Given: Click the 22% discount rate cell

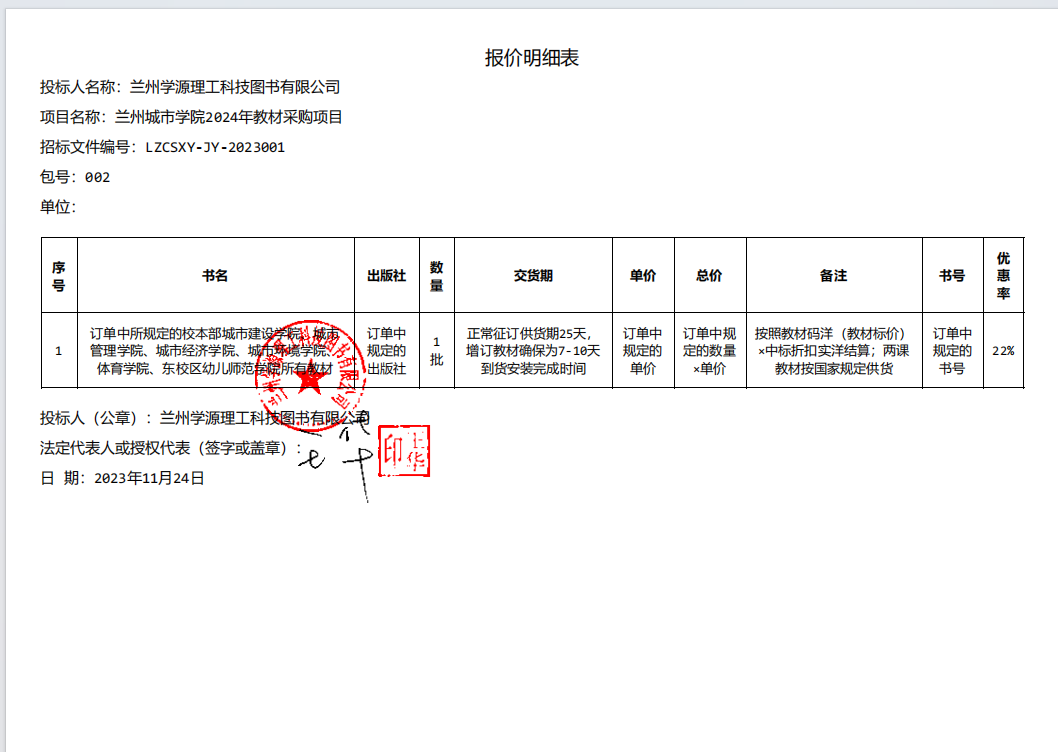Looking at the screenshot, I should 1003,351.
